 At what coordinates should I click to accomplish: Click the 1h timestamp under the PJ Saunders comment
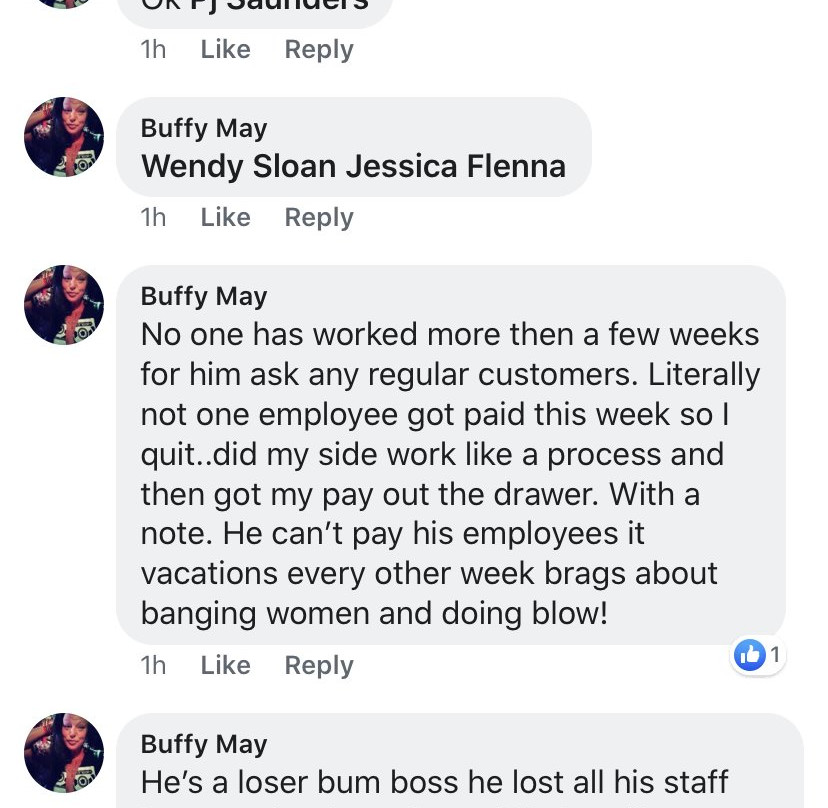point(153,49)
